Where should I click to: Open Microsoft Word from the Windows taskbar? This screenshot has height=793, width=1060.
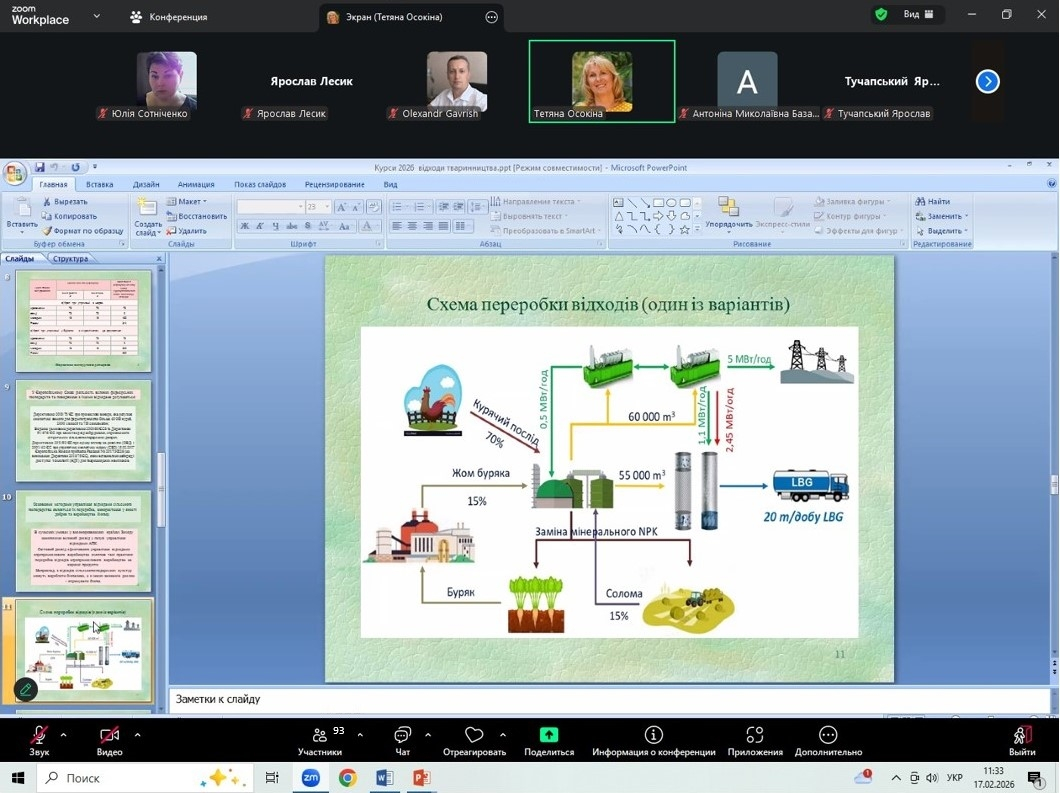click(385, 778)
